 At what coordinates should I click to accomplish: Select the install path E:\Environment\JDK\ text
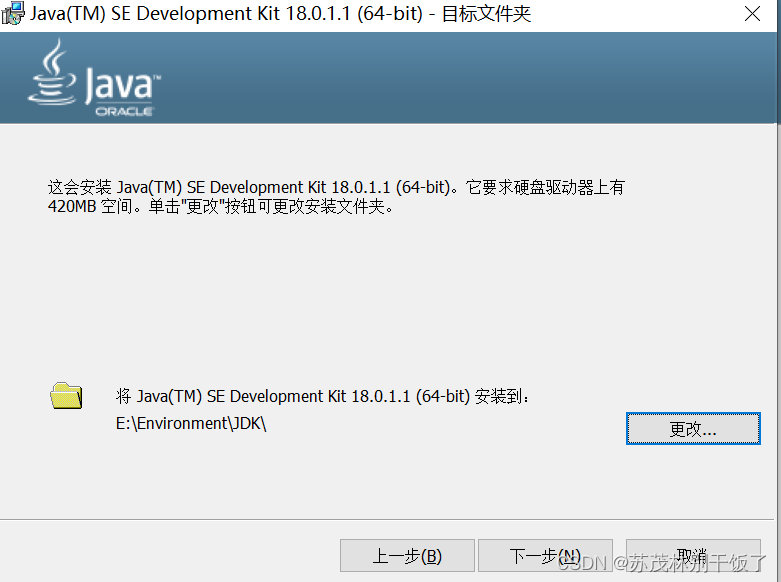click(191, 424)
